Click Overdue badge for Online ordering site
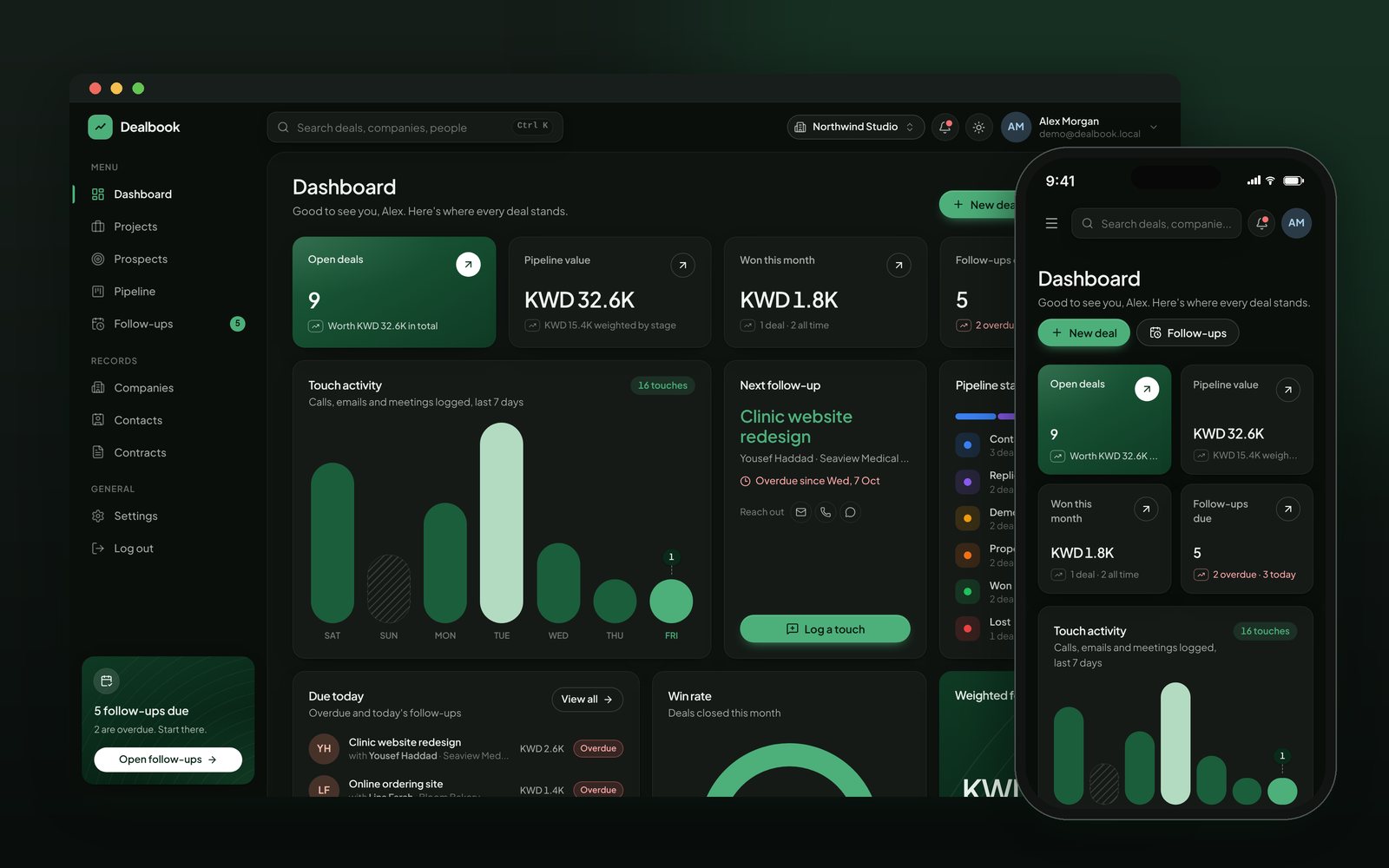This screenshot has width=1389, height=868. coord(598,790)
